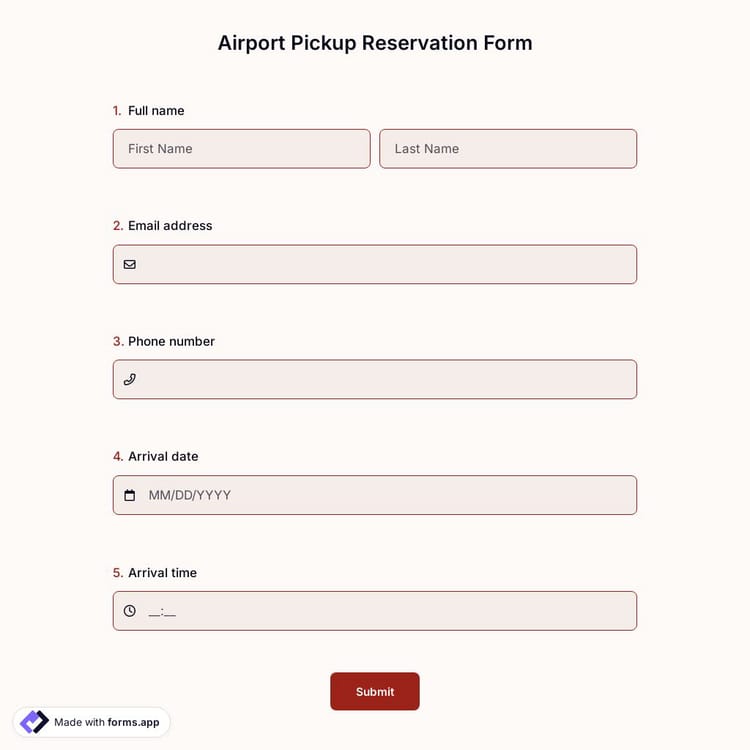Click the Full name label

(x=156, y=111)
